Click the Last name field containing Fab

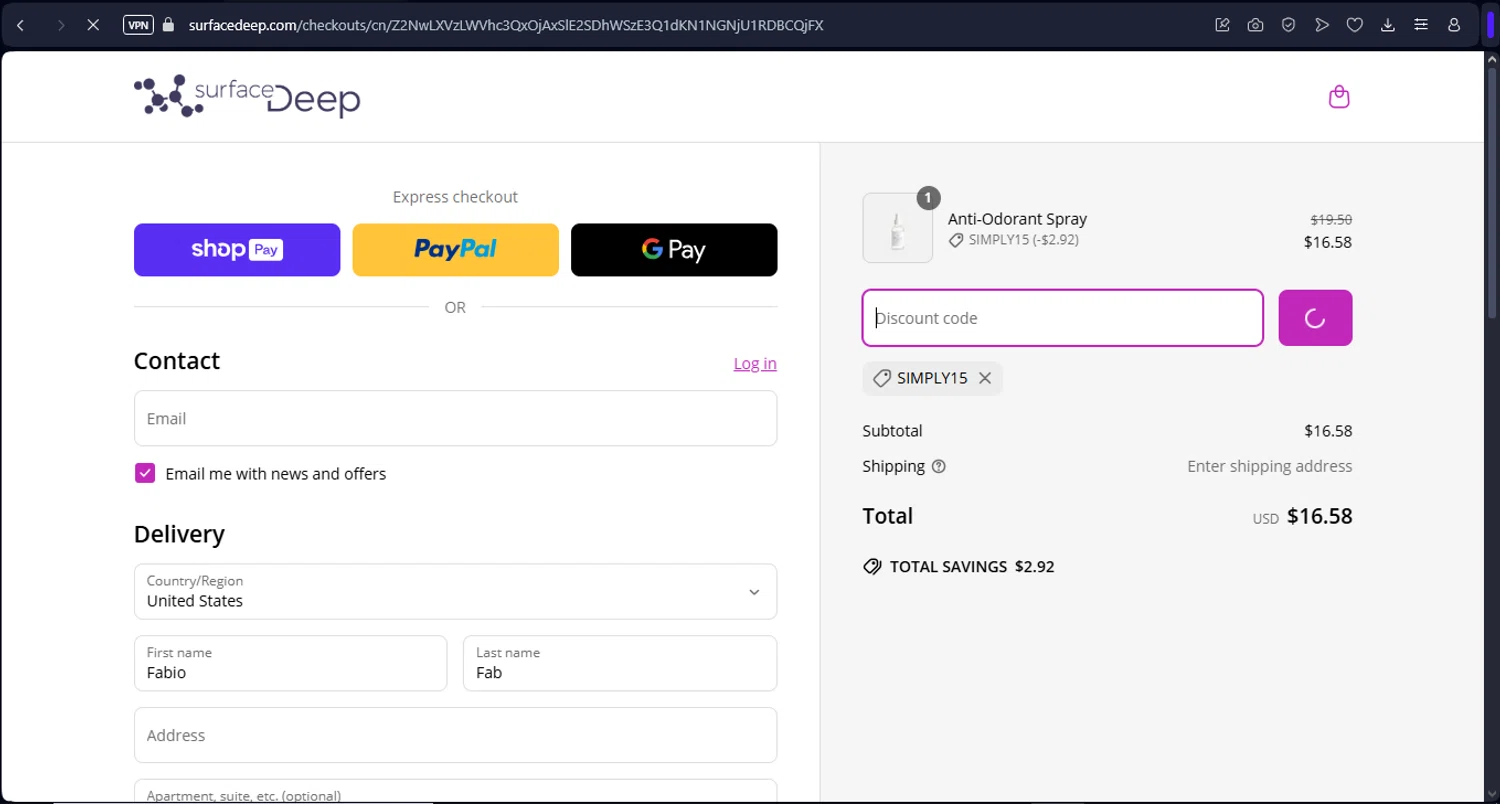(x=620, y=663)
